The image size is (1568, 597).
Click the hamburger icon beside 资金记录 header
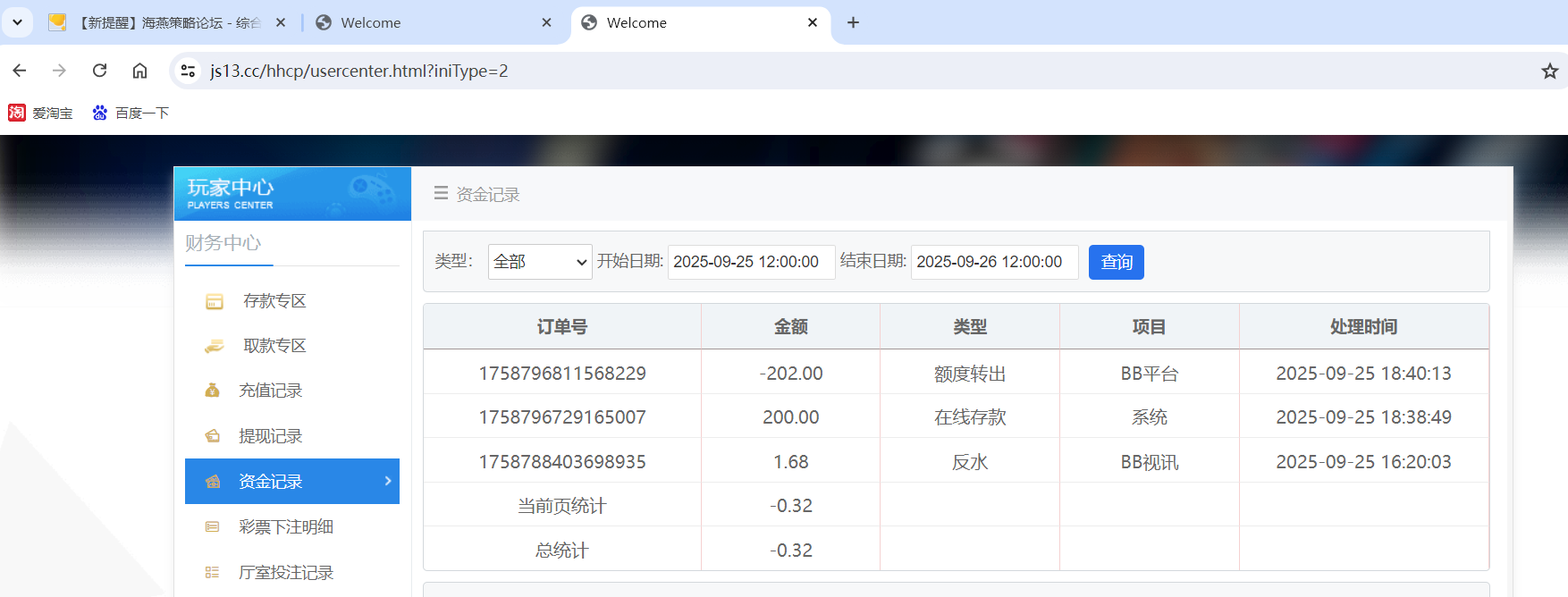[x=441, y=193]
